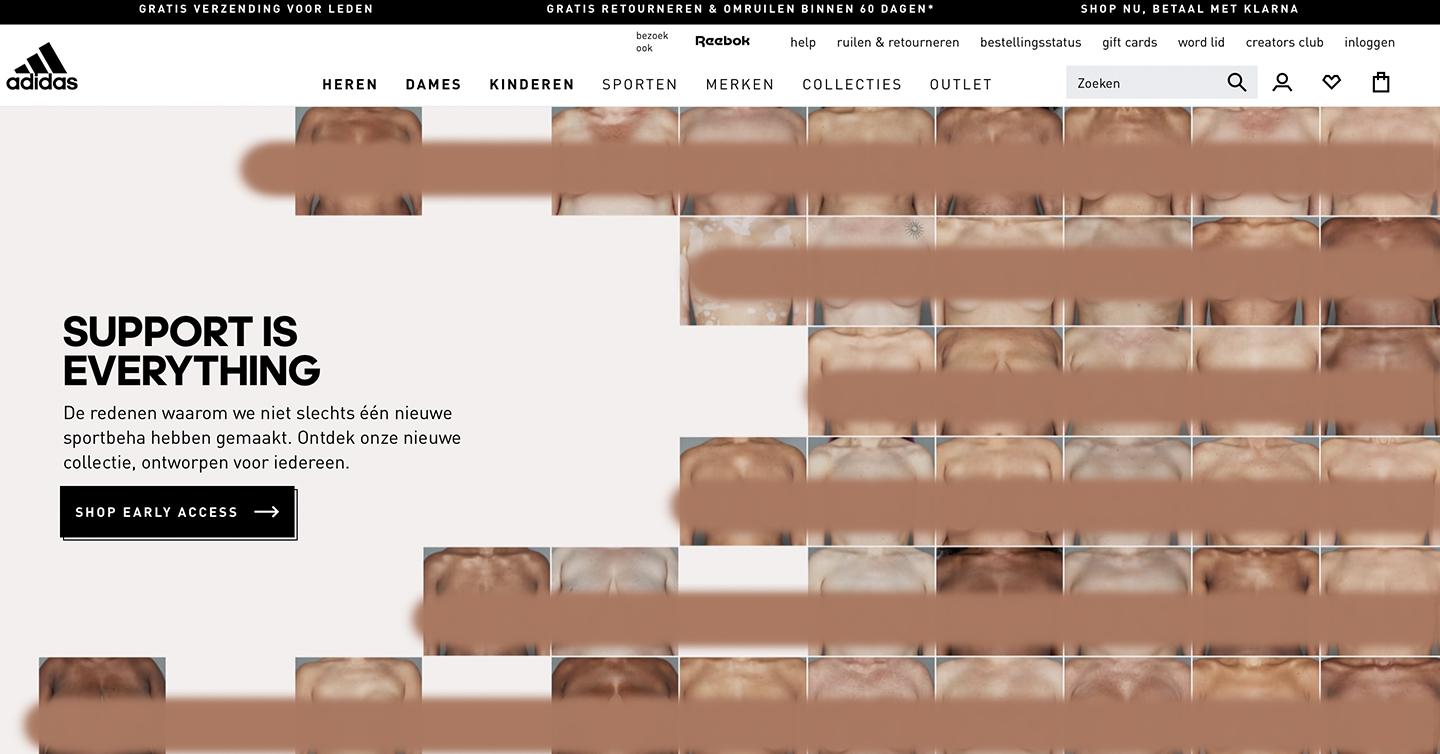Open the creators club link
The height and width of the screenshot is (754, 1440).
1284,42
